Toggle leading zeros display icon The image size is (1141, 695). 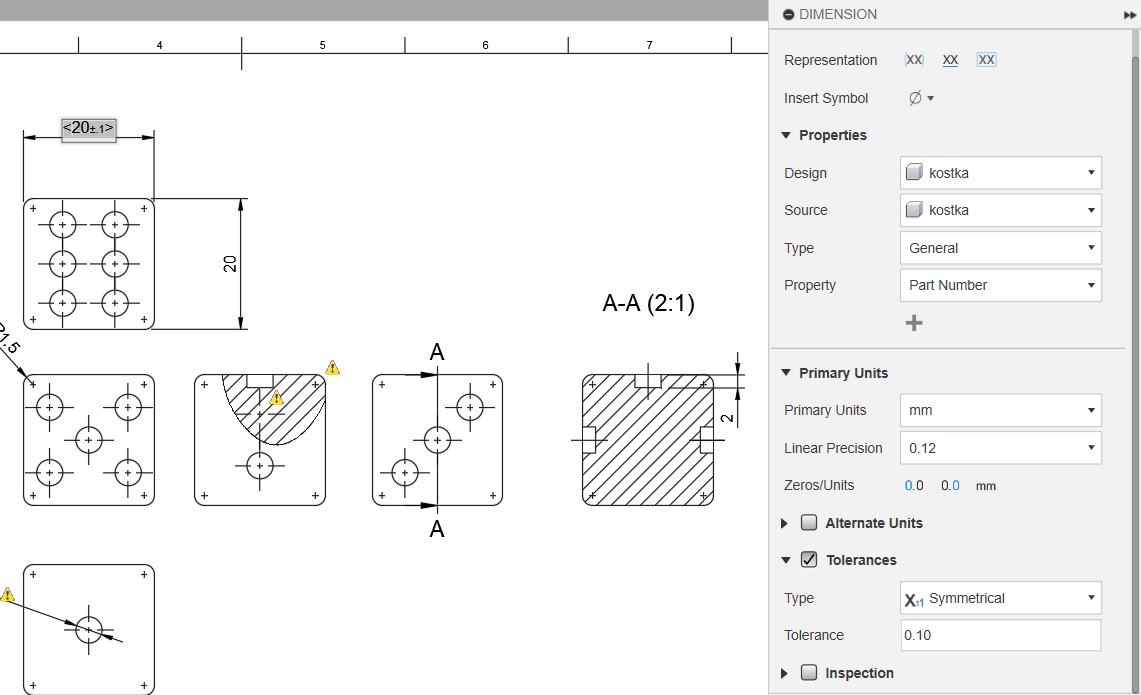tap(914, 486)
